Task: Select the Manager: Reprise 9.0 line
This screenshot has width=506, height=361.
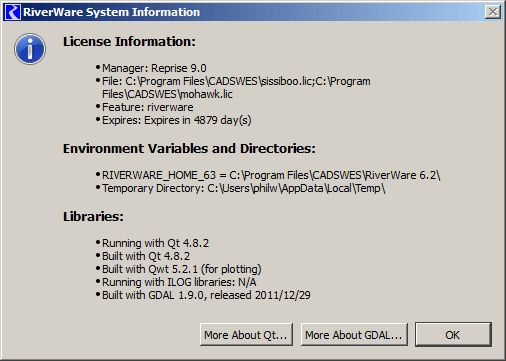Action: pyautogui.click(x=154, y=68)
